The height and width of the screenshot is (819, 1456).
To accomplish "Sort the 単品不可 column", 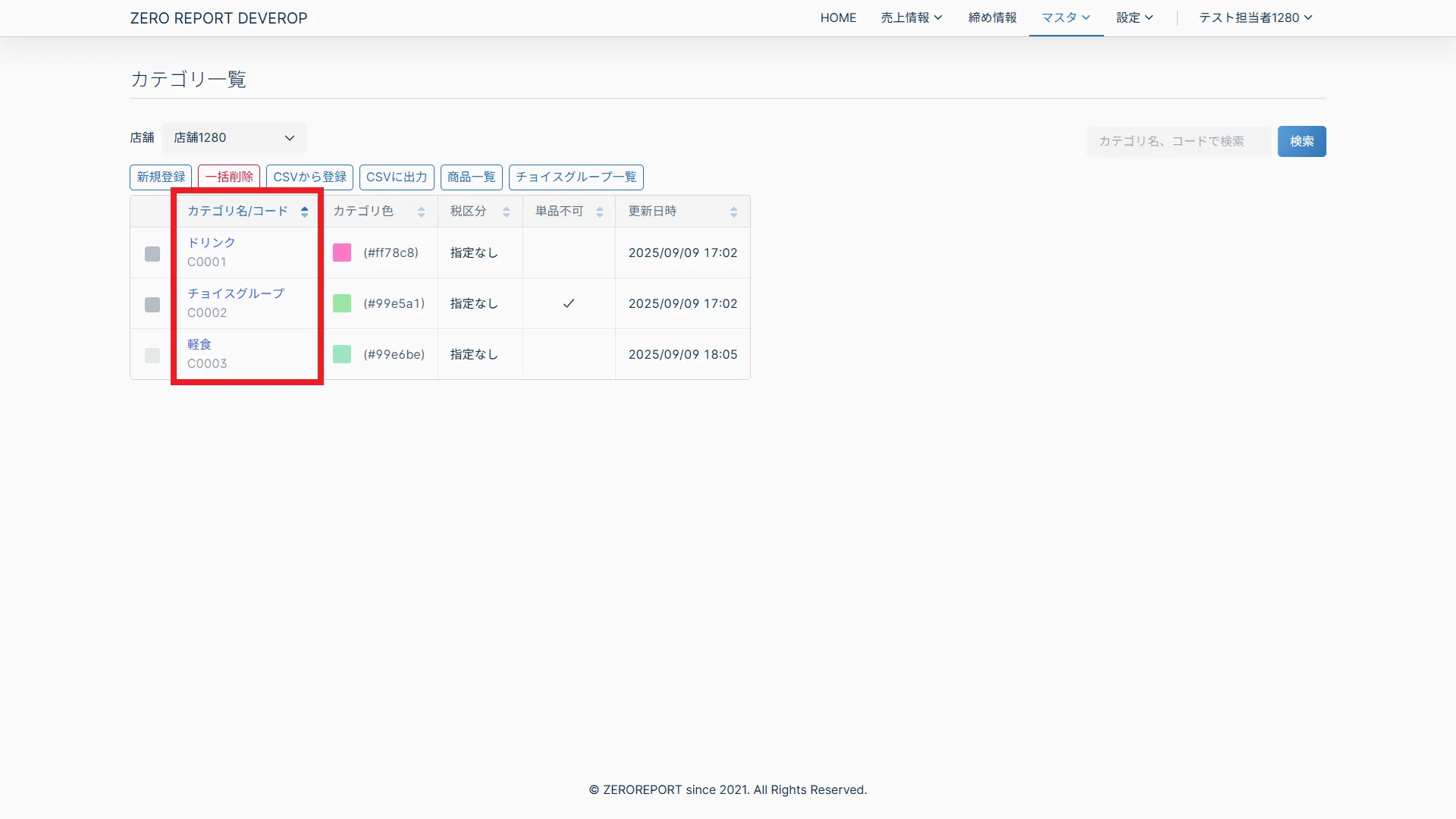I will 599,212.
